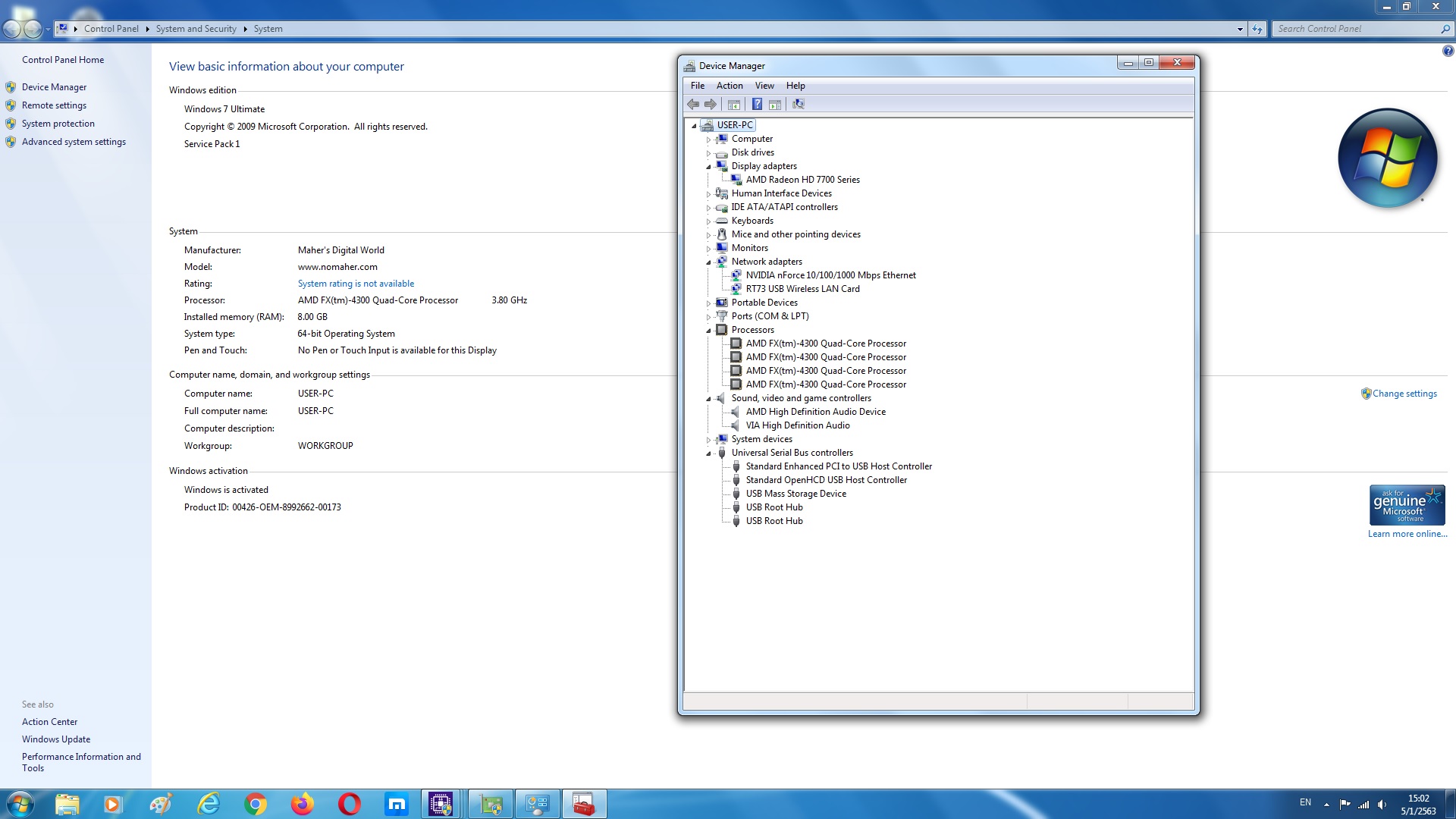This screenshot has height=819, width=1456.
Task: Collapse the Network adapters category
Action: pos(708,262)
